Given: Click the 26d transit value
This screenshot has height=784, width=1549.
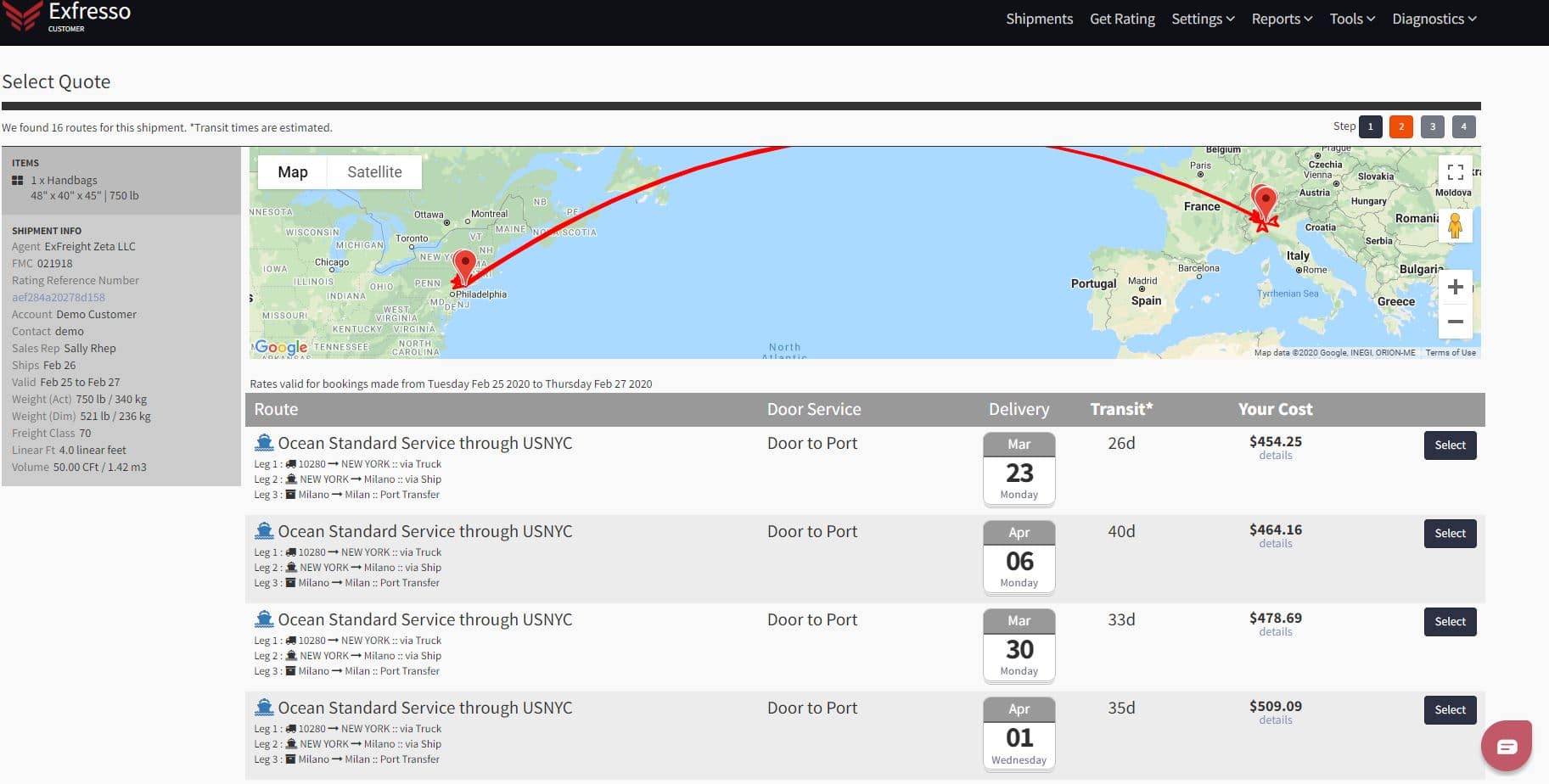Looking at the screenshot, I should coord(1121,443).
